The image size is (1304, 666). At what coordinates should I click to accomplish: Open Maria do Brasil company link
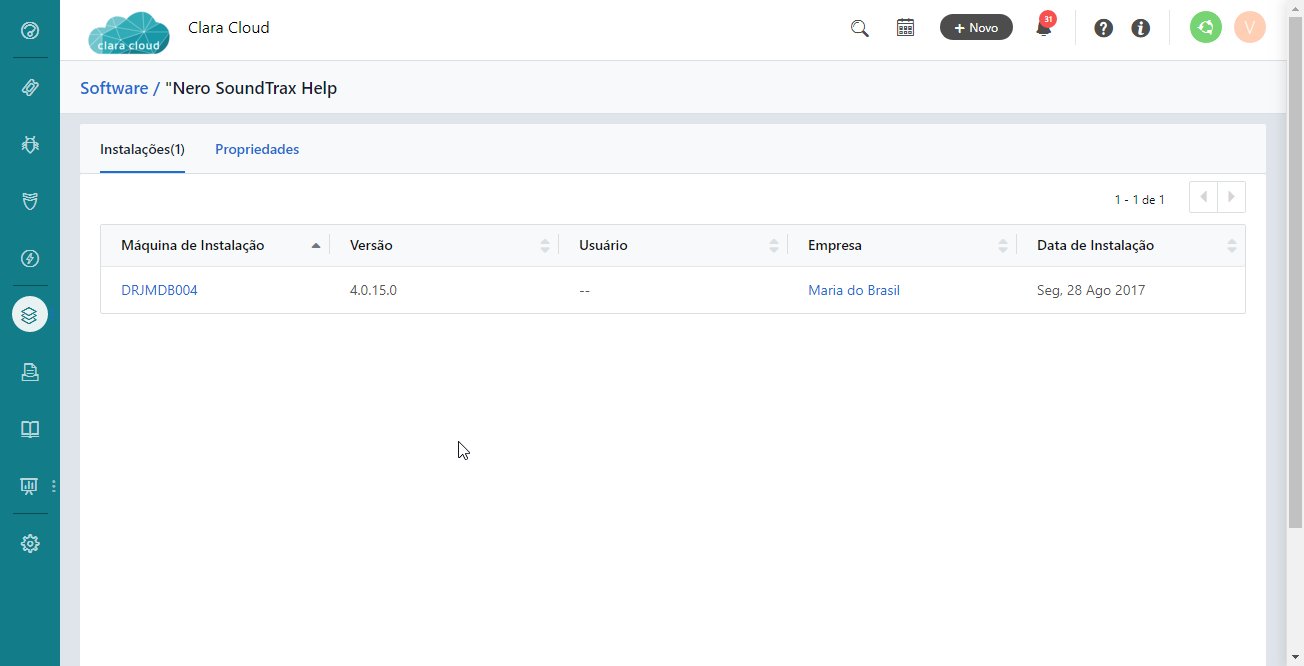point(854,290)
